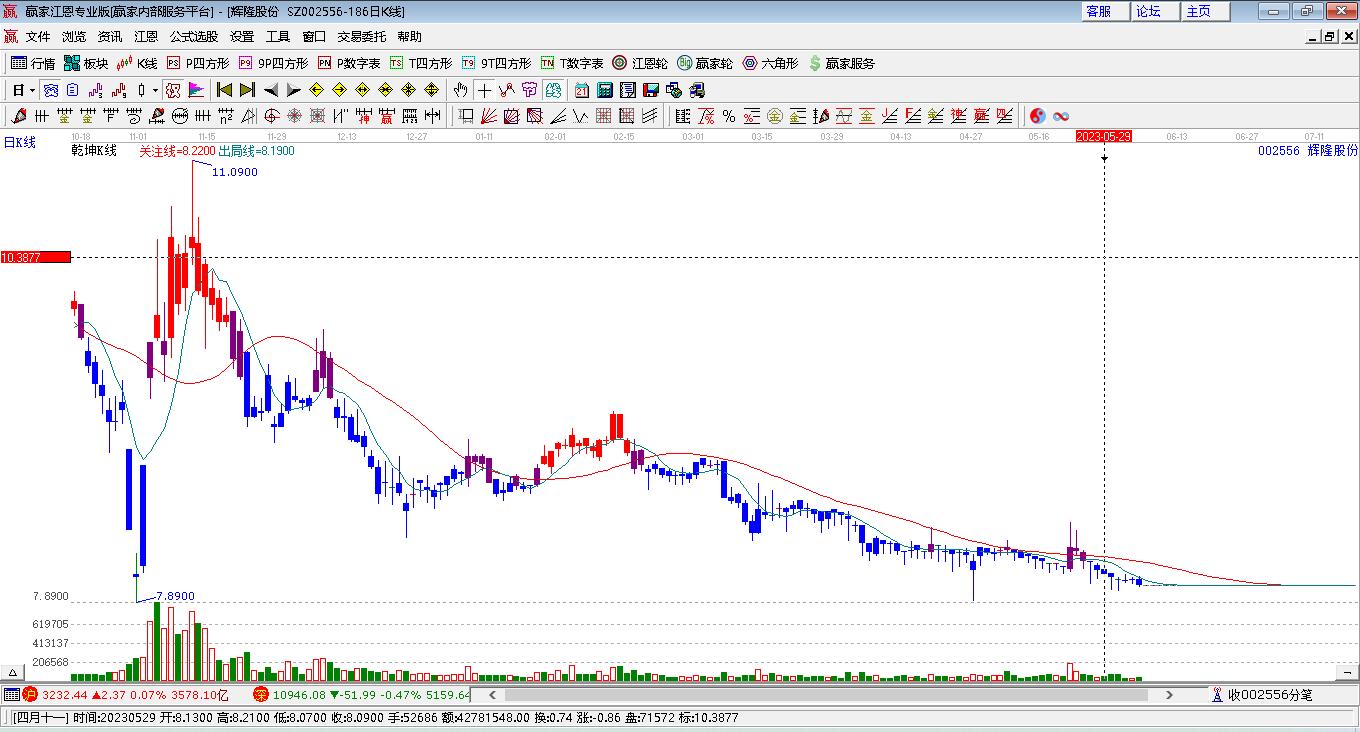1360x732 pixels.
Task: Open the yin-yang symbol tool
Action: point(1038,116)
